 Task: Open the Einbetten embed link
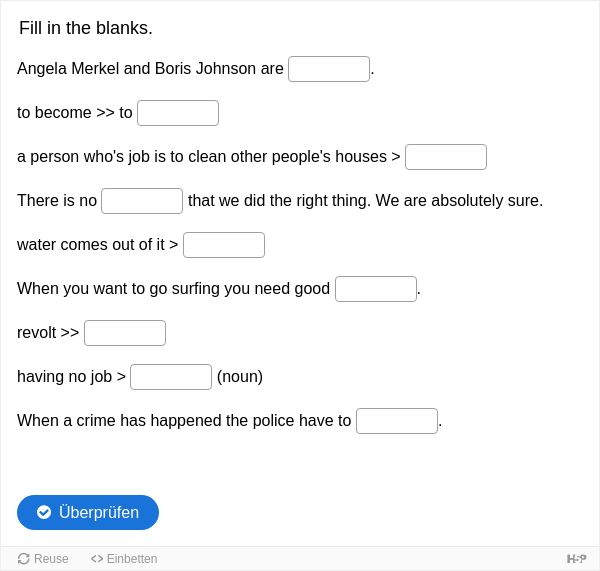tap(124, 559)
